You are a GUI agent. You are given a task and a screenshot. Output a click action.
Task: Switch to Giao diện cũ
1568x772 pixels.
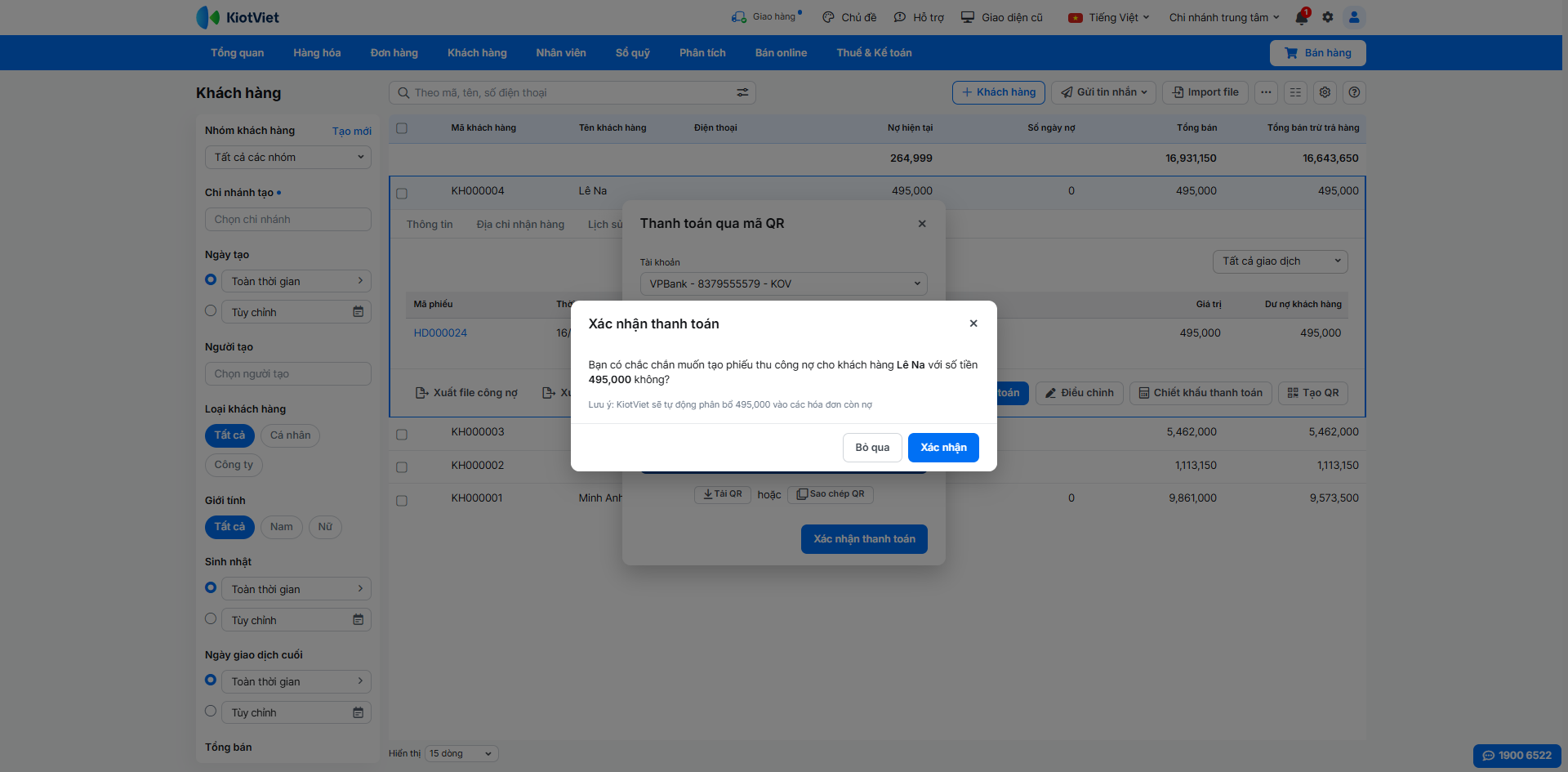[1002, 17]
